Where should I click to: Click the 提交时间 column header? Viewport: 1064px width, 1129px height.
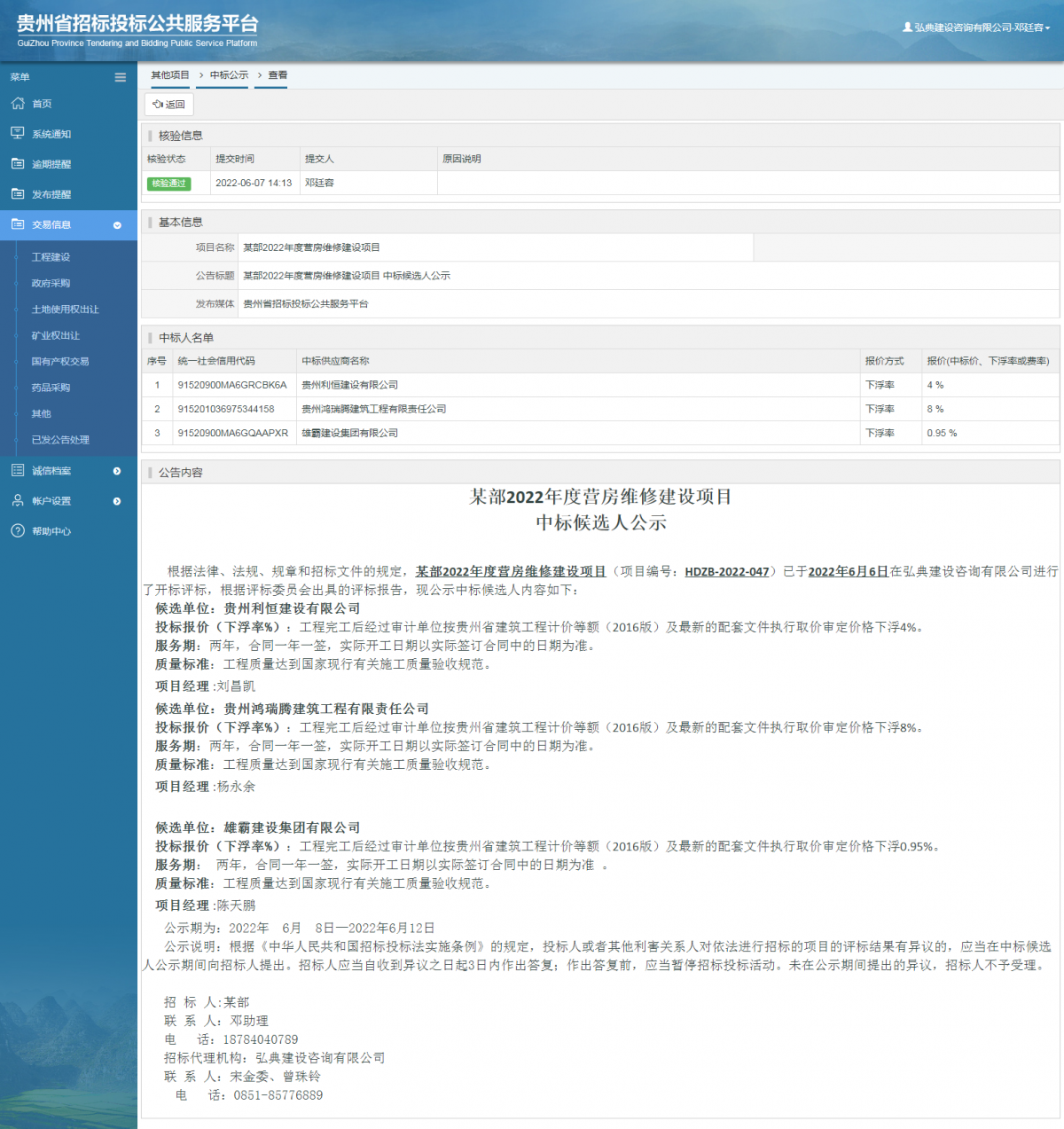click(235, 159)
